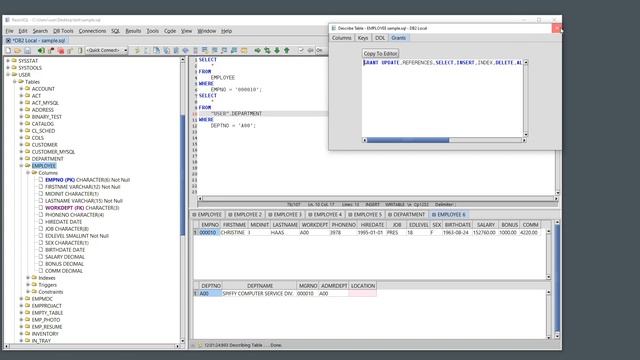The image size is (640, 360).
Task: Click the column icon beside SALARY DECIMAL
Action: 40,257
